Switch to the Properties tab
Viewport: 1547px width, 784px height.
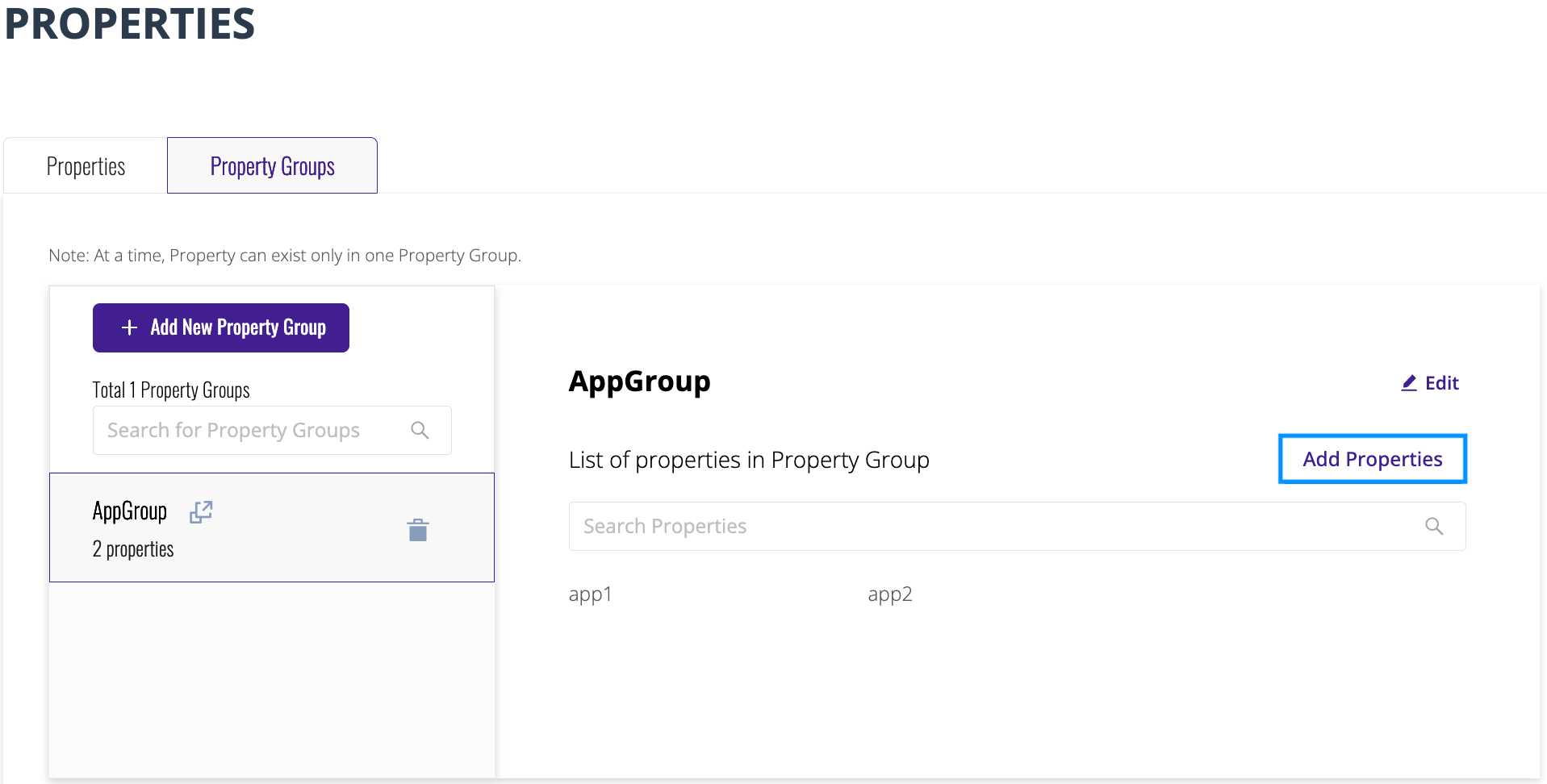86,166
